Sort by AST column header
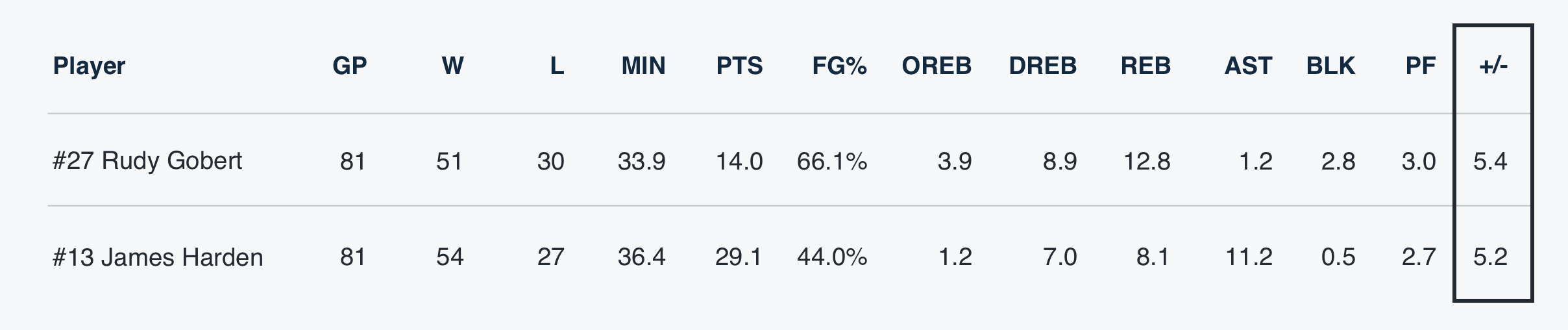The image size is (1568, 330). [x=1248, y=66]
